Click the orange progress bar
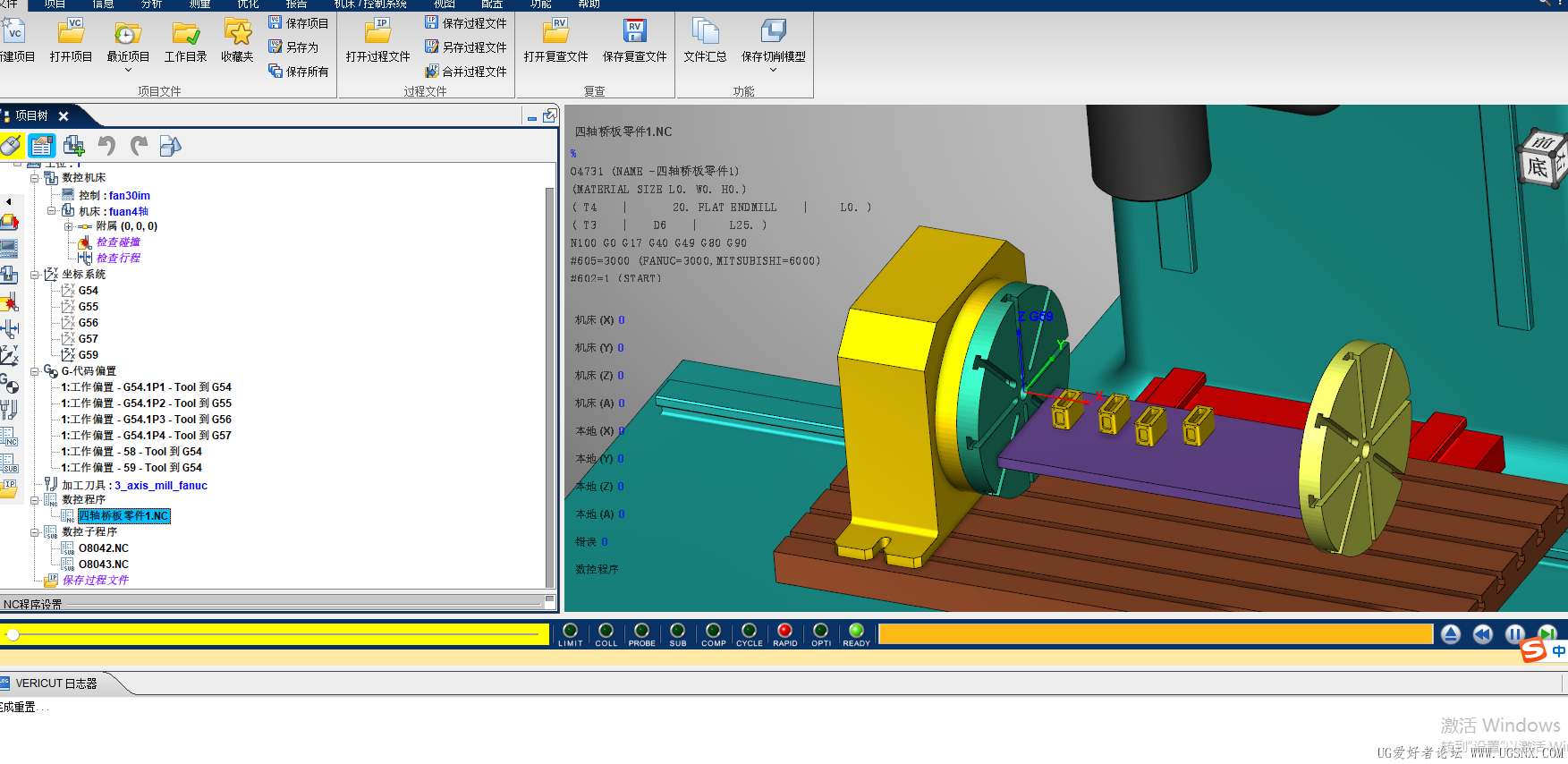This screenshot has height=764, width=1568. coord(1156,634)
